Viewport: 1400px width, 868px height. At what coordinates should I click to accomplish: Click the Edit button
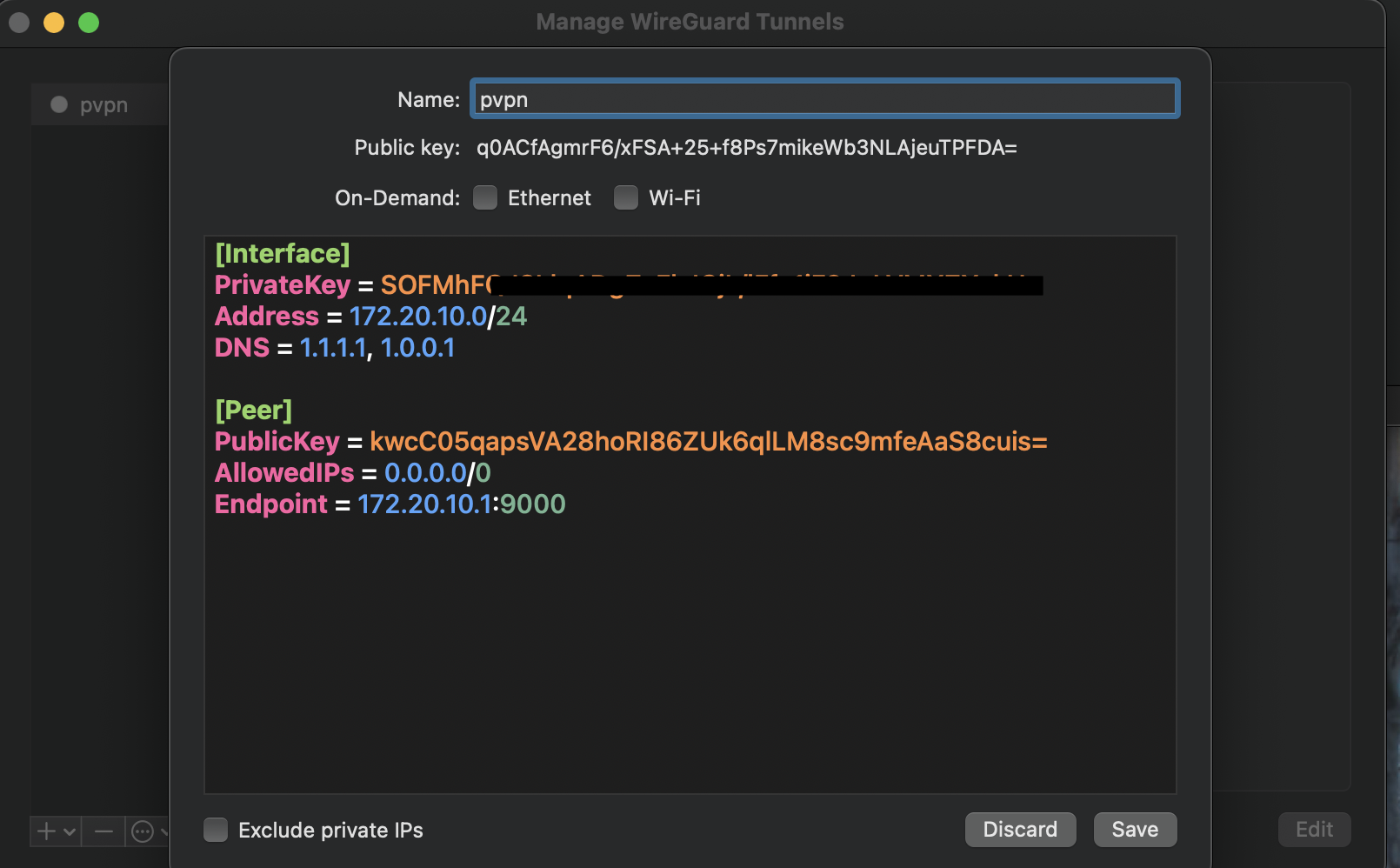click(x=1314, y=829)
